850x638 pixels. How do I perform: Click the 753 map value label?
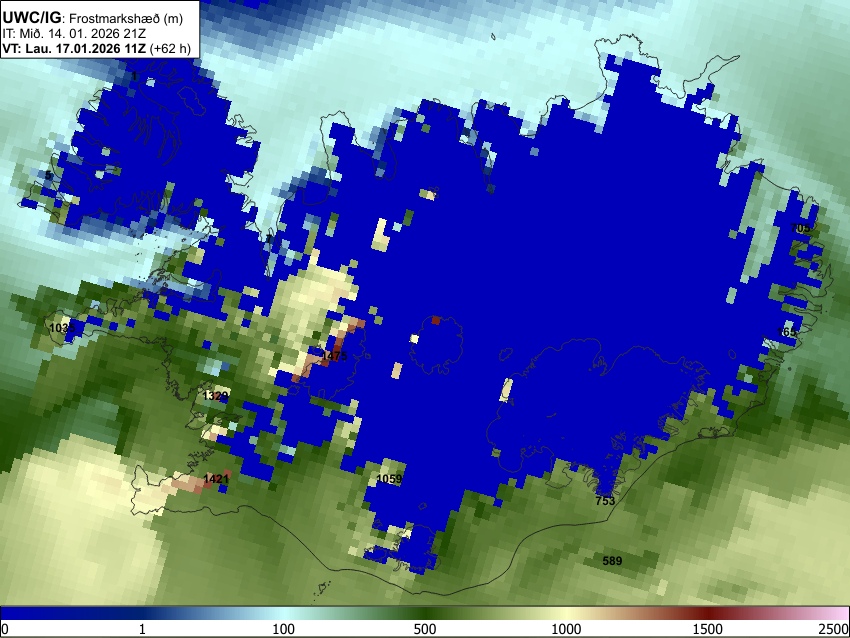(606, 501)
